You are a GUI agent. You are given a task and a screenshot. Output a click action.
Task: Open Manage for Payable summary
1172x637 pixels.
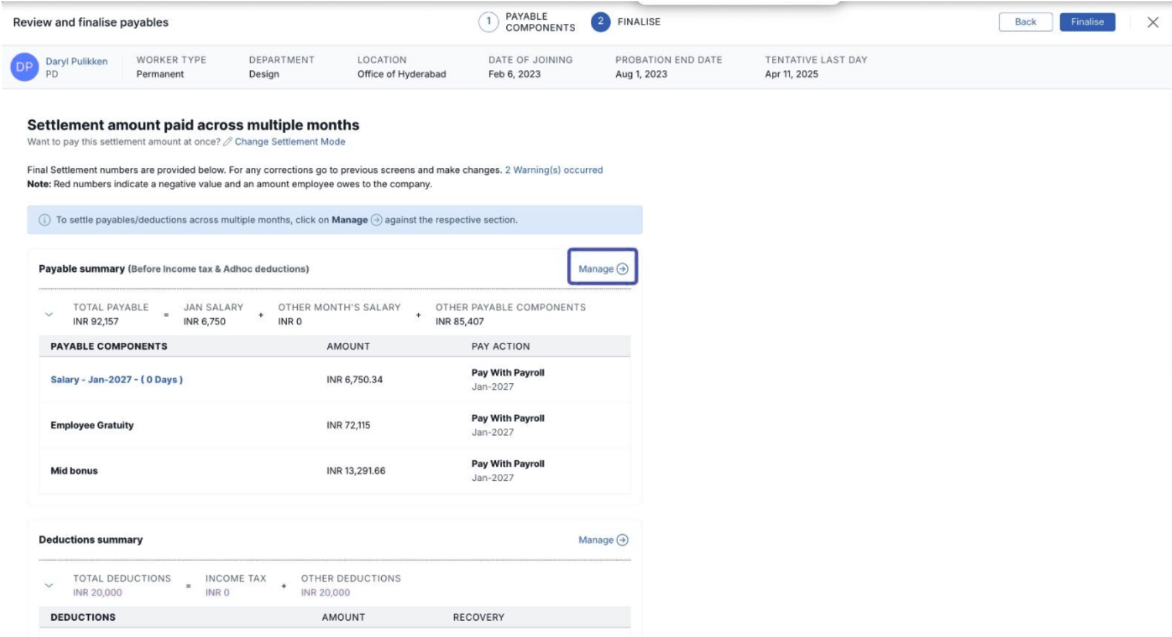[x=604, y=269]
